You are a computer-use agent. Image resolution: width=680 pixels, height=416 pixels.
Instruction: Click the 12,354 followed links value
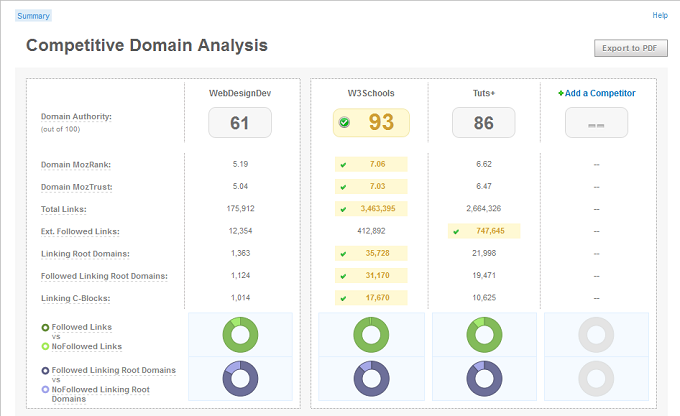pos(240,231)
